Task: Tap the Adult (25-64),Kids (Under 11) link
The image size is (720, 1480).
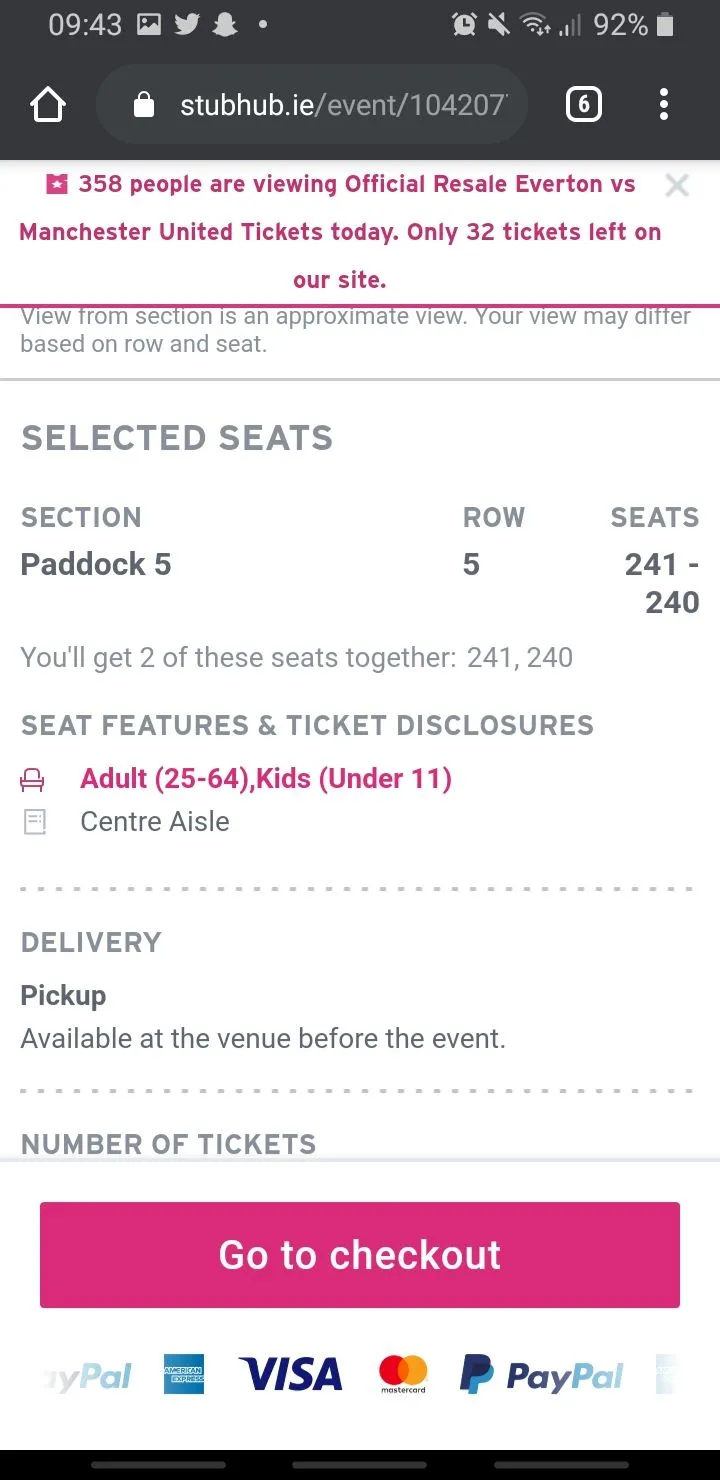Action: click(x=266, y=778)
